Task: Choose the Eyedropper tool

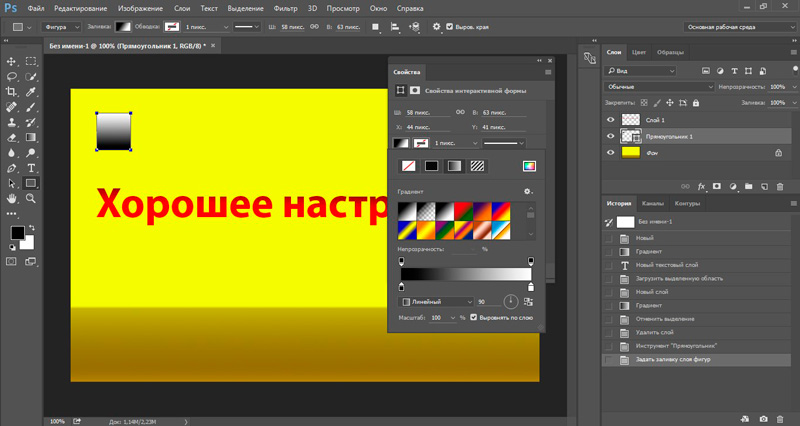Action: coord(31,91)
